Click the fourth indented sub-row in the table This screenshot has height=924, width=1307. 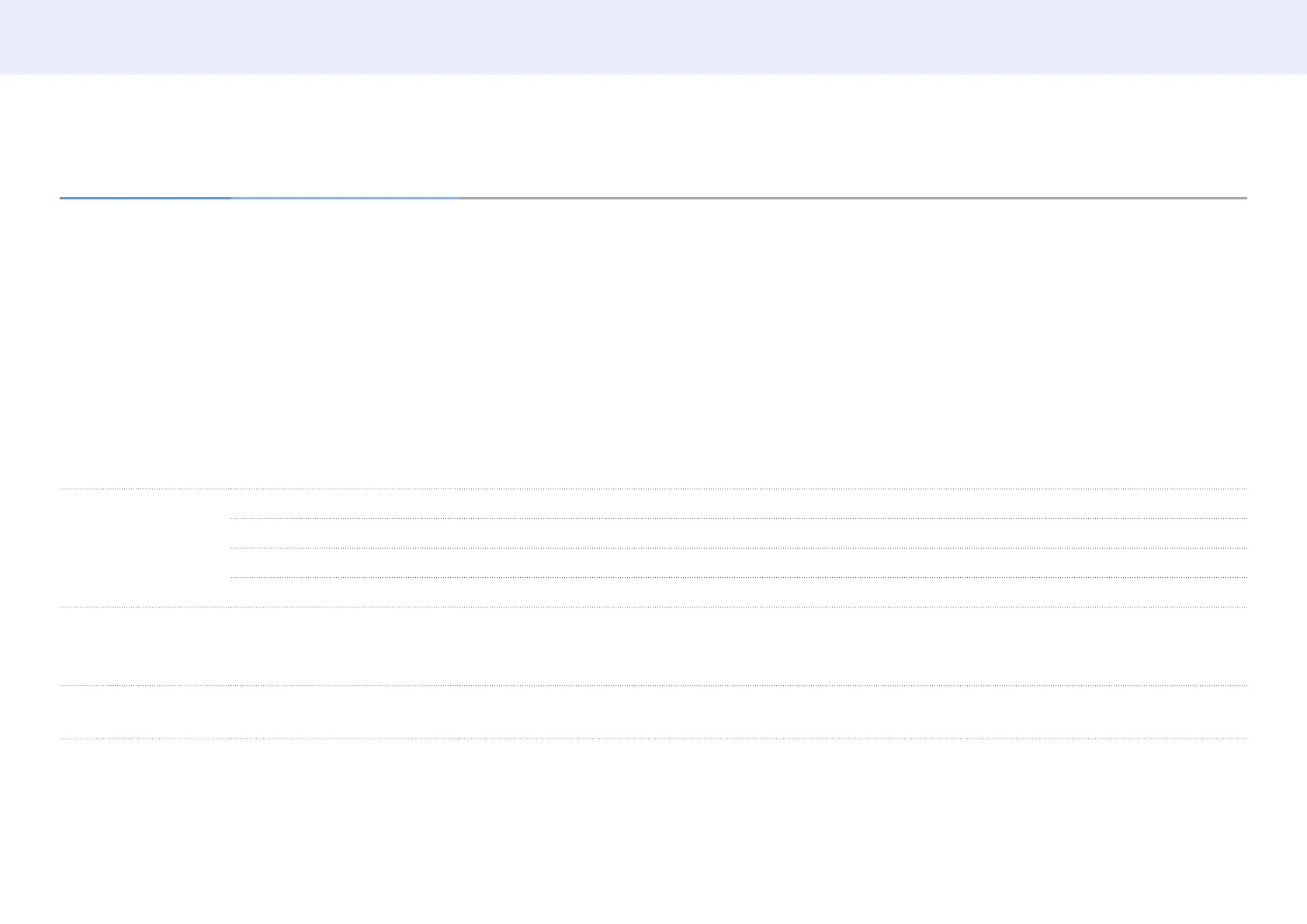pos(737,592)
